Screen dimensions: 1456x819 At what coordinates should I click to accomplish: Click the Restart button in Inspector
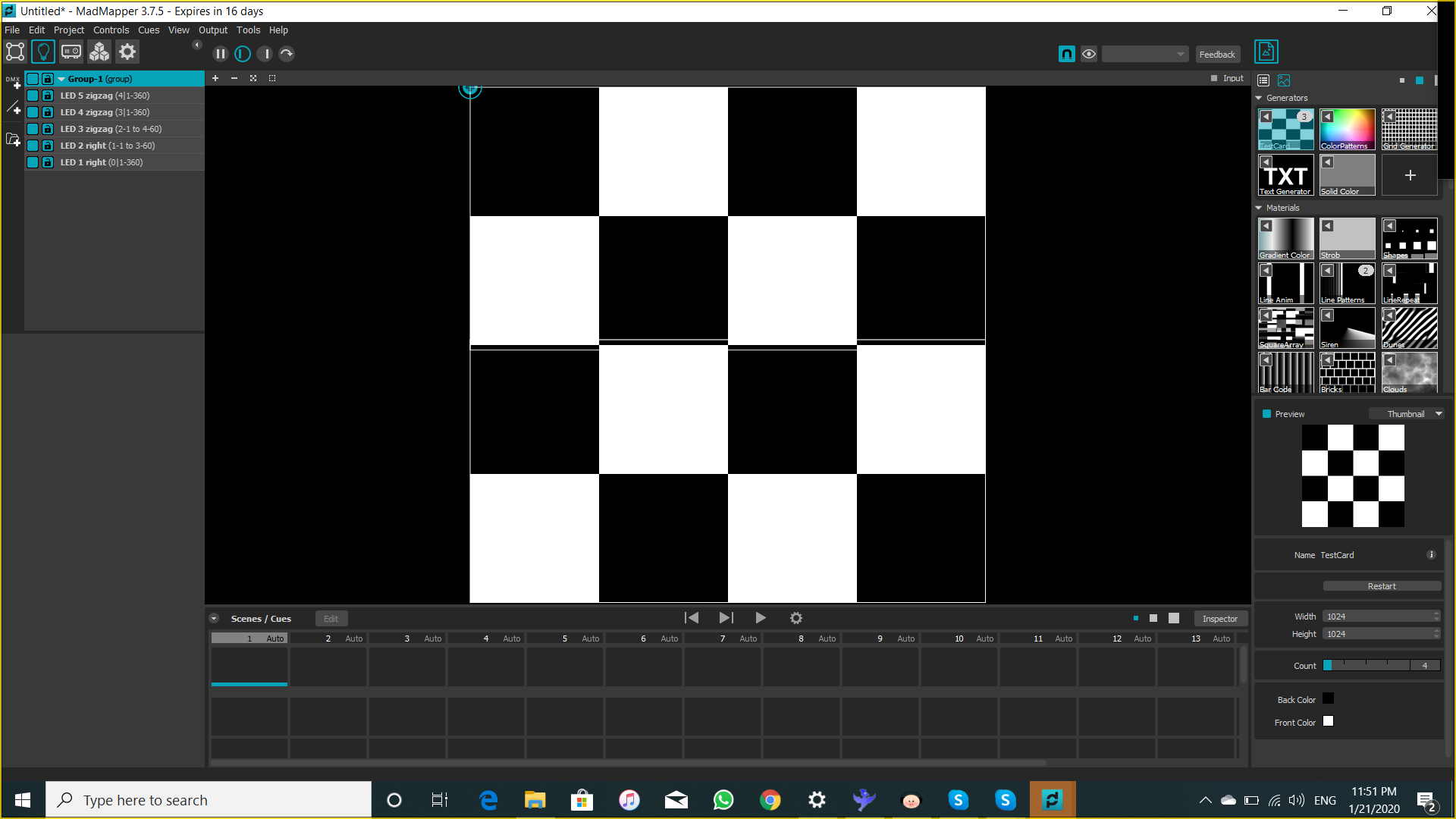1382,585
